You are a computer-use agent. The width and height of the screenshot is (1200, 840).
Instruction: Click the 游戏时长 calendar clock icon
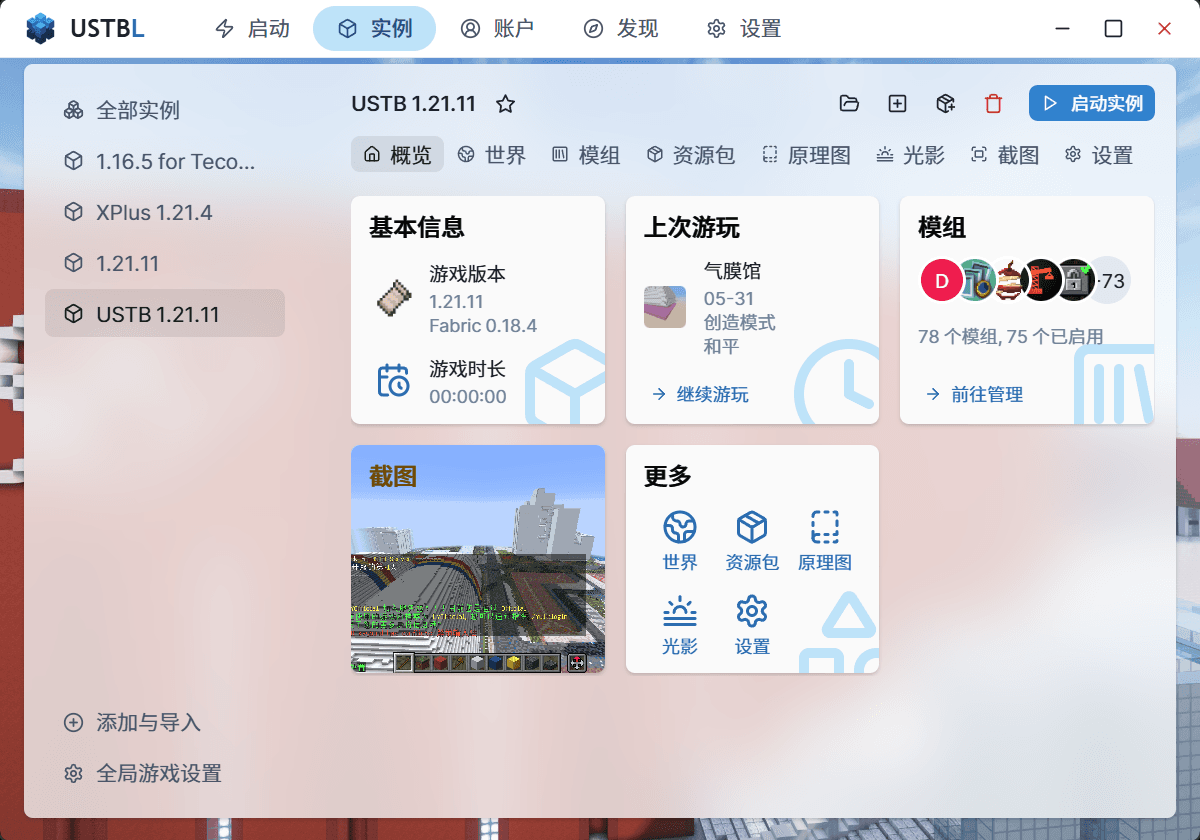coord(393,381)
